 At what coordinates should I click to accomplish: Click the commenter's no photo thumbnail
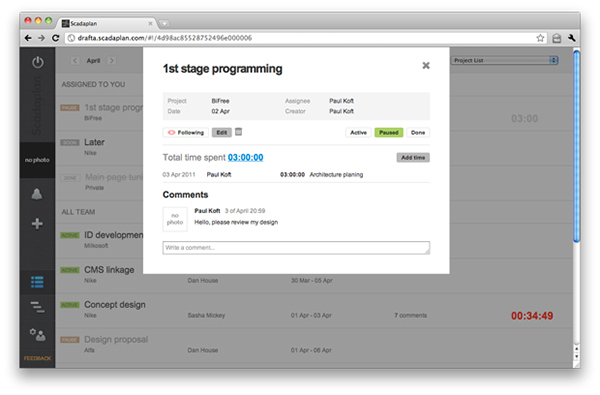point(175,219)
